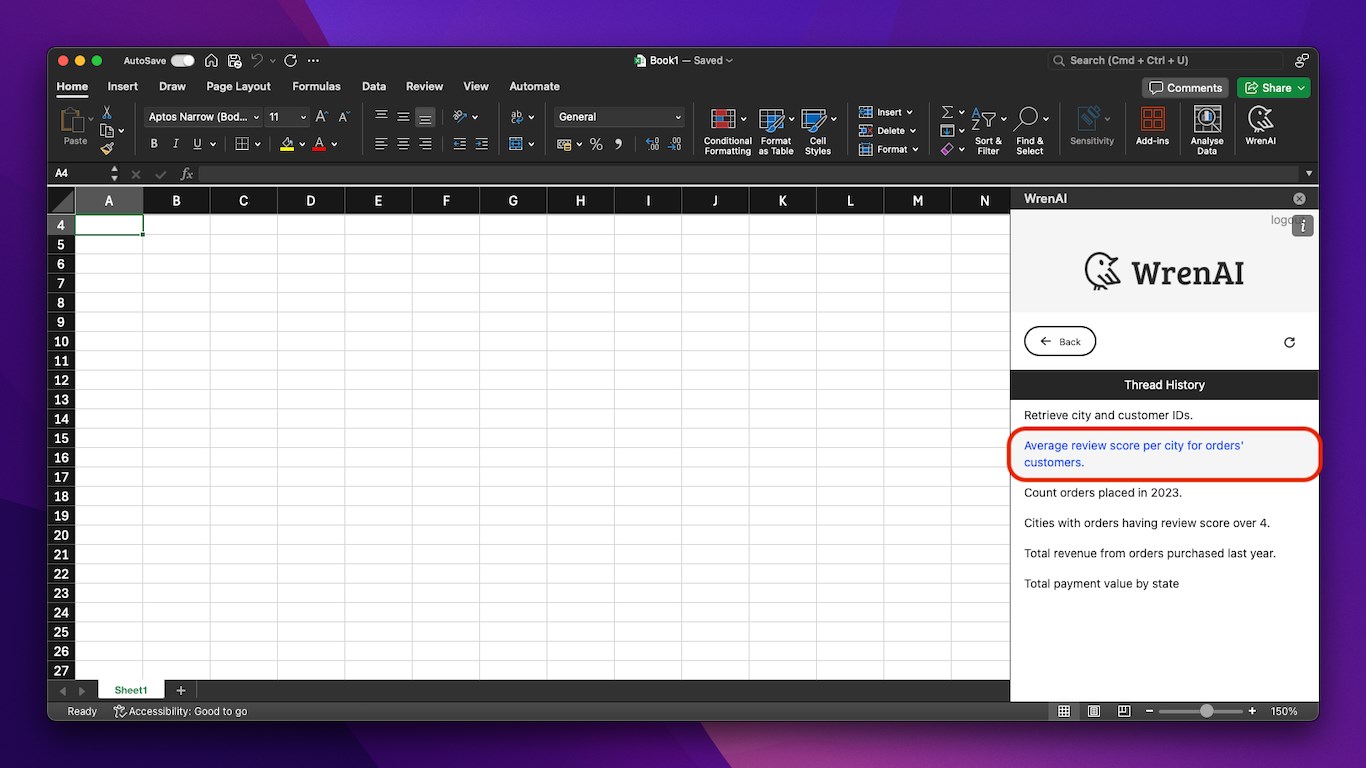
Task: Toggle Bold formatting
Action: point(154,144)
